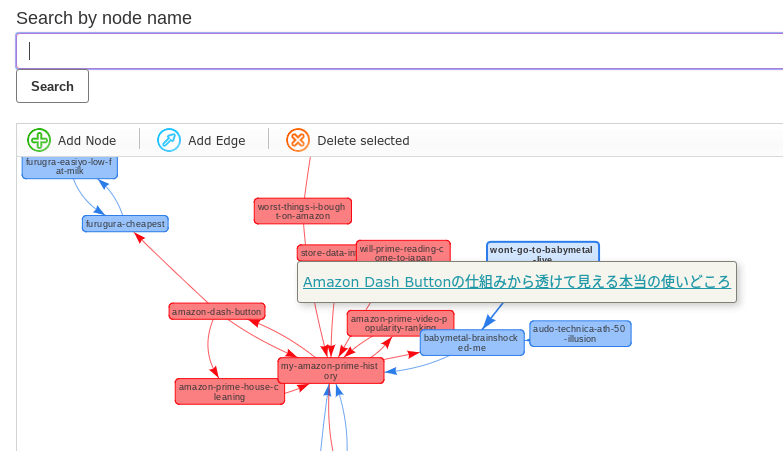Click the green Add Node plus icon
783x451 pixels.
39,140
